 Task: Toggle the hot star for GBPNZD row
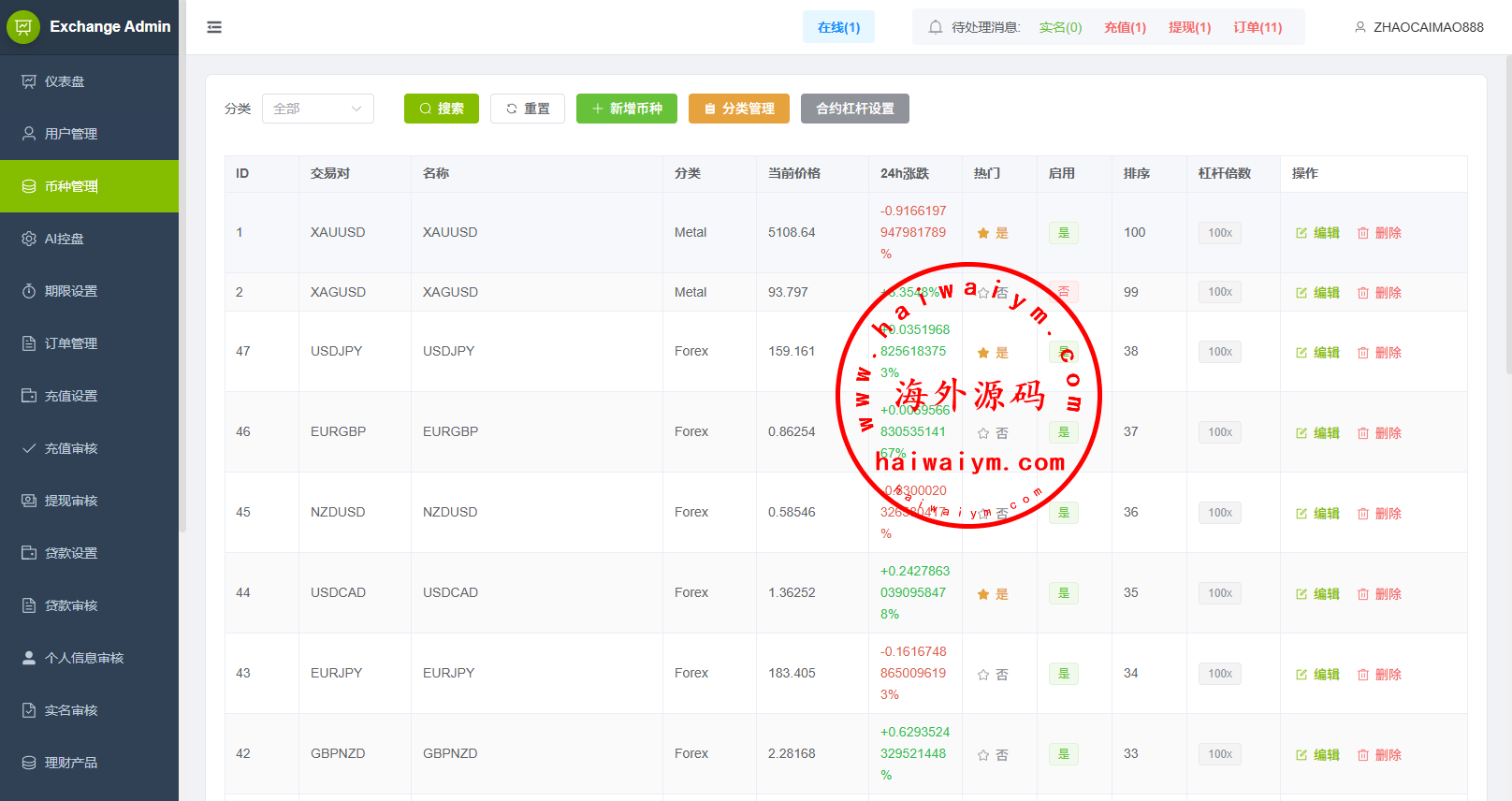coord(983,755)
